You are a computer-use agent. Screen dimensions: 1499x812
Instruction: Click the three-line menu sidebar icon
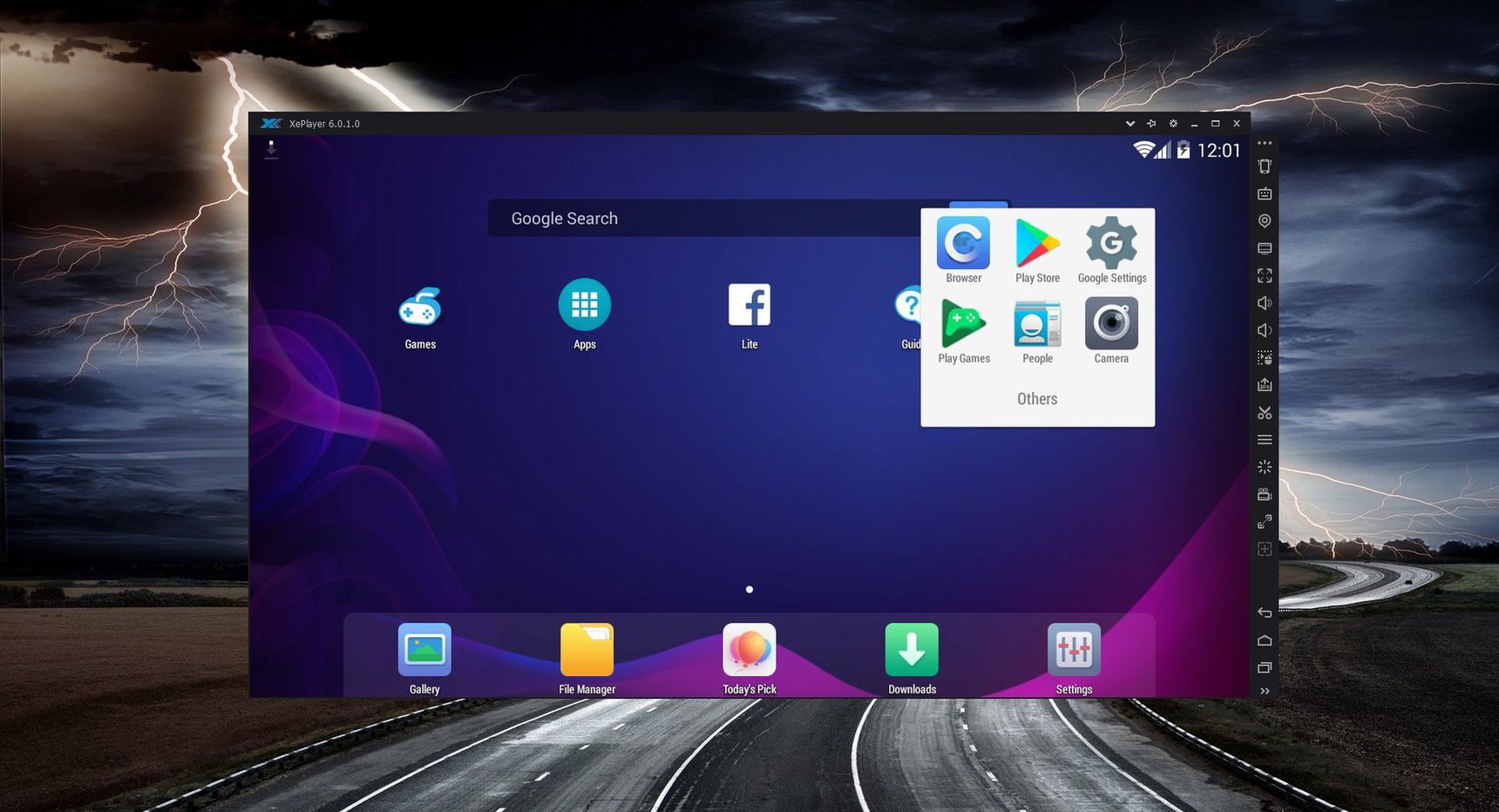click(x=1265, y=440)
